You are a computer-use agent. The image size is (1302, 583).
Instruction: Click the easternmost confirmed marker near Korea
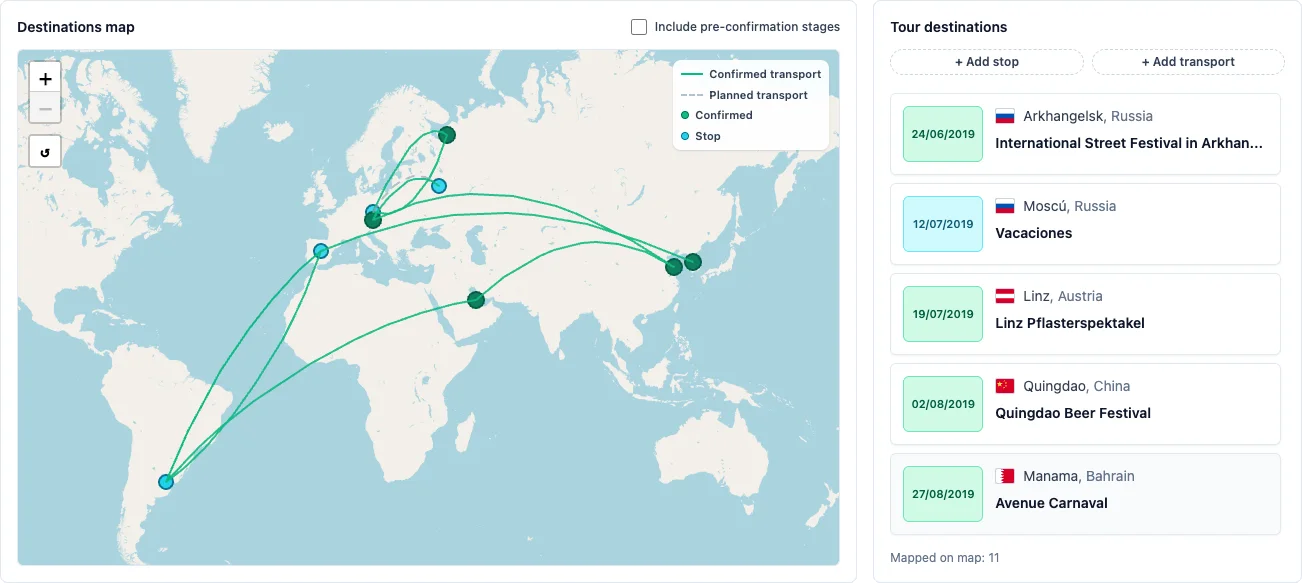pyautogui.click(x=692, y=262)
